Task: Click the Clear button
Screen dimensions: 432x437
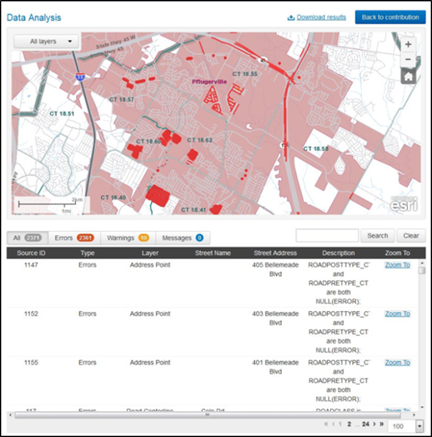Action: tap(411, 236)
